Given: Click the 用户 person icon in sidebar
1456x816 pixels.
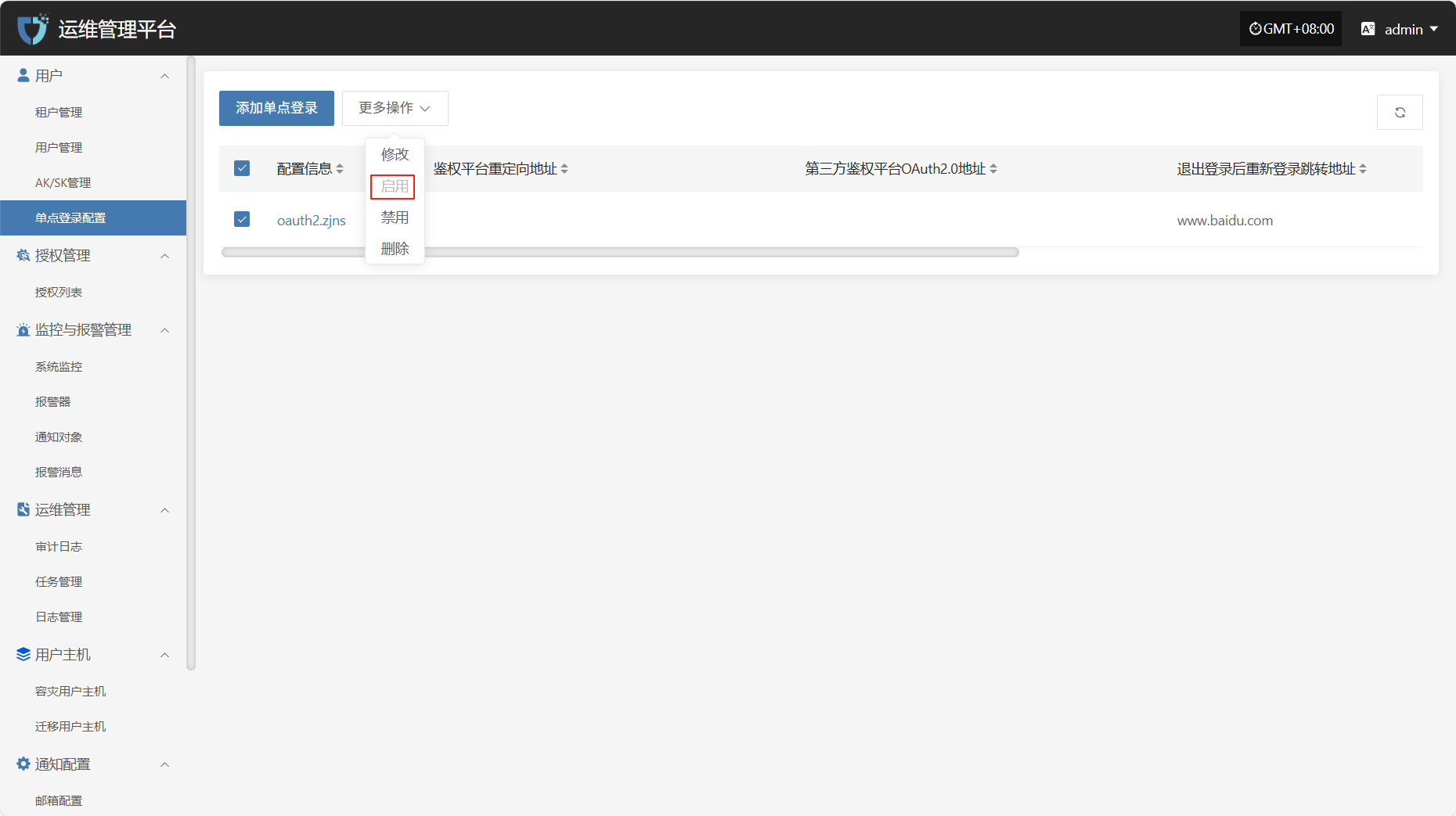Looking at the screenshot, I should pos(23,75).
